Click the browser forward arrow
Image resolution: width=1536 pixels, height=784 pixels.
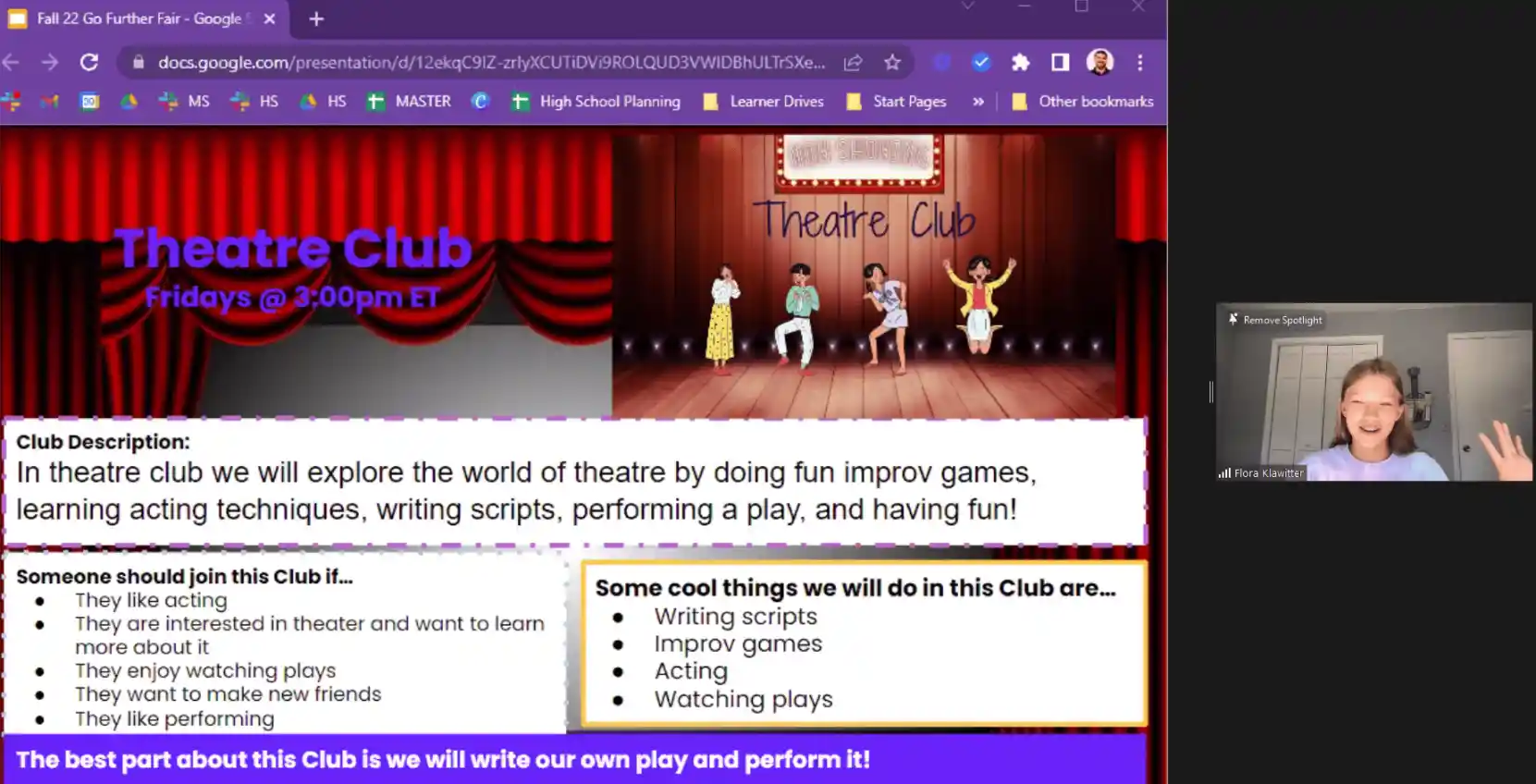coord(50,62)
